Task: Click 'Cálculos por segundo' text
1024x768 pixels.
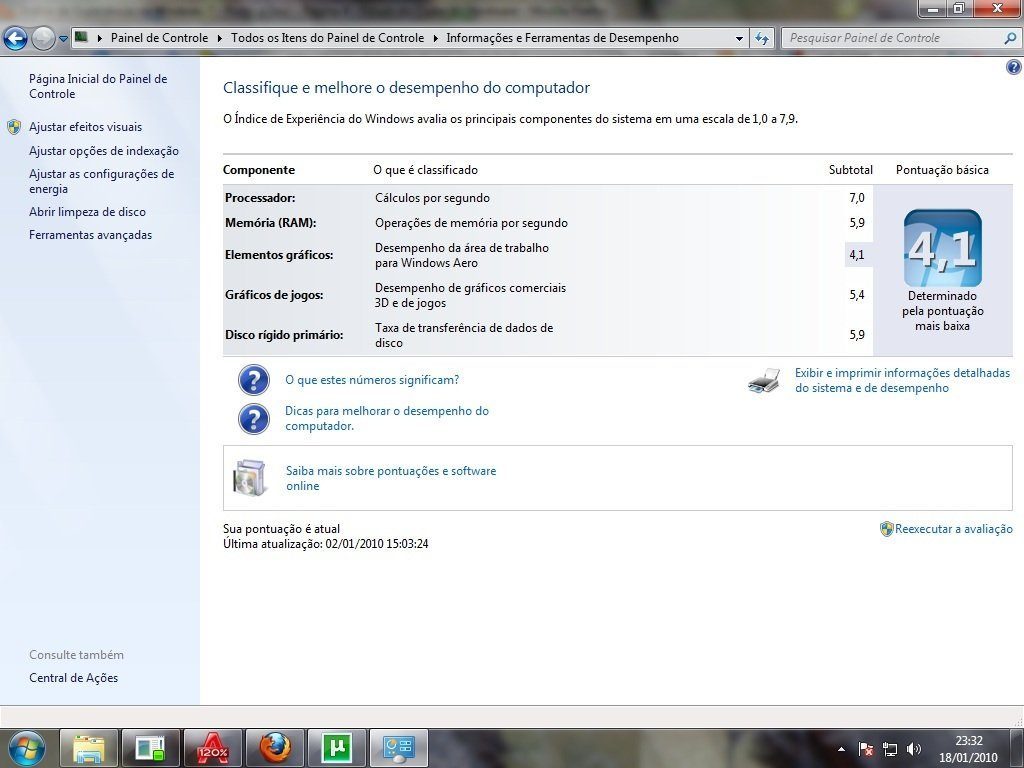Action: click(432, 198)
